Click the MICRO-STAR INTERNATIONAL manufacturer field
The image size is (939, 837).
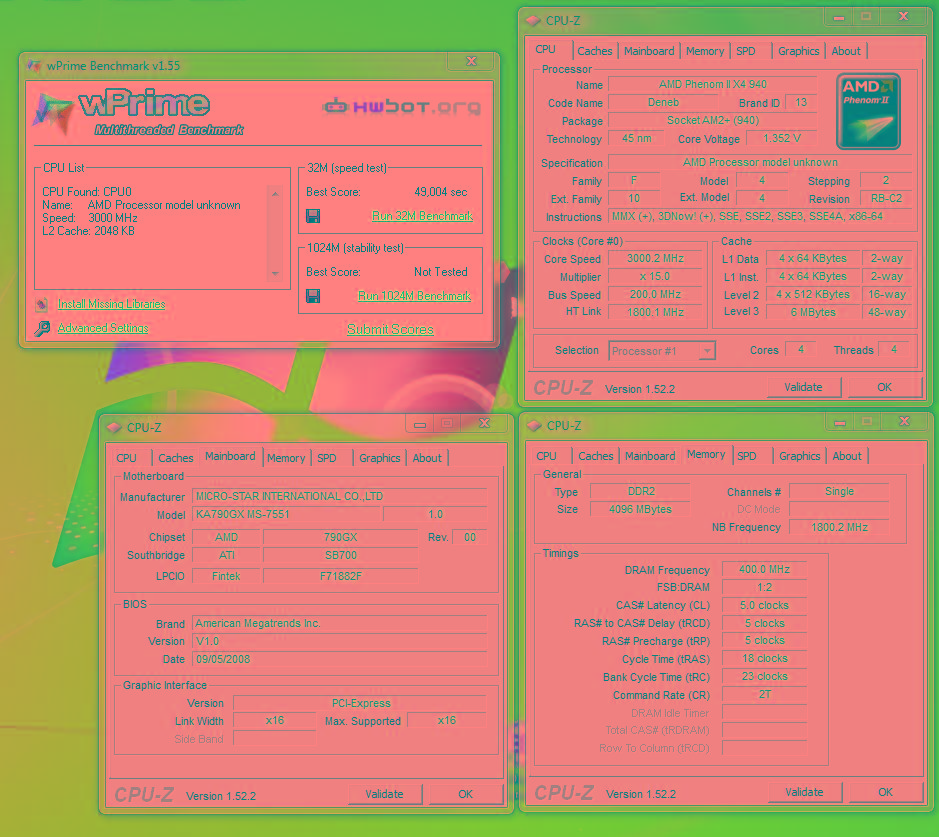(340, 496)
